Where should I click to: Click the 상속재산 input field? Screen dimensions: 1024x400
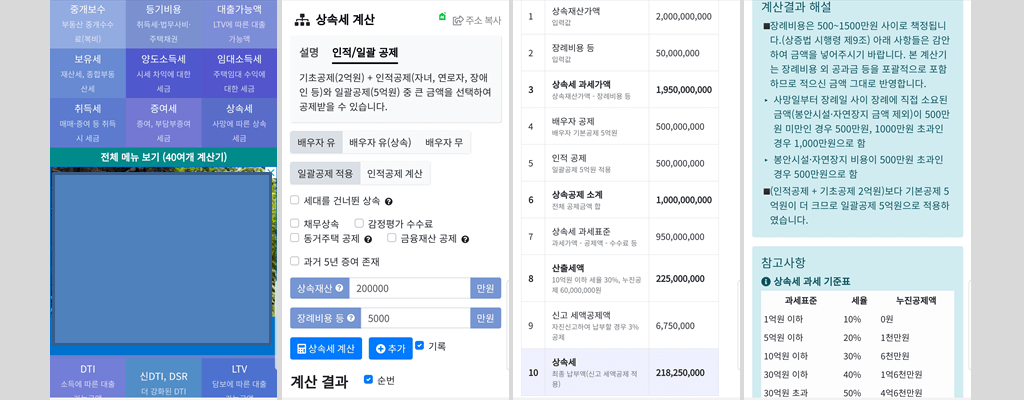[409, 288]
